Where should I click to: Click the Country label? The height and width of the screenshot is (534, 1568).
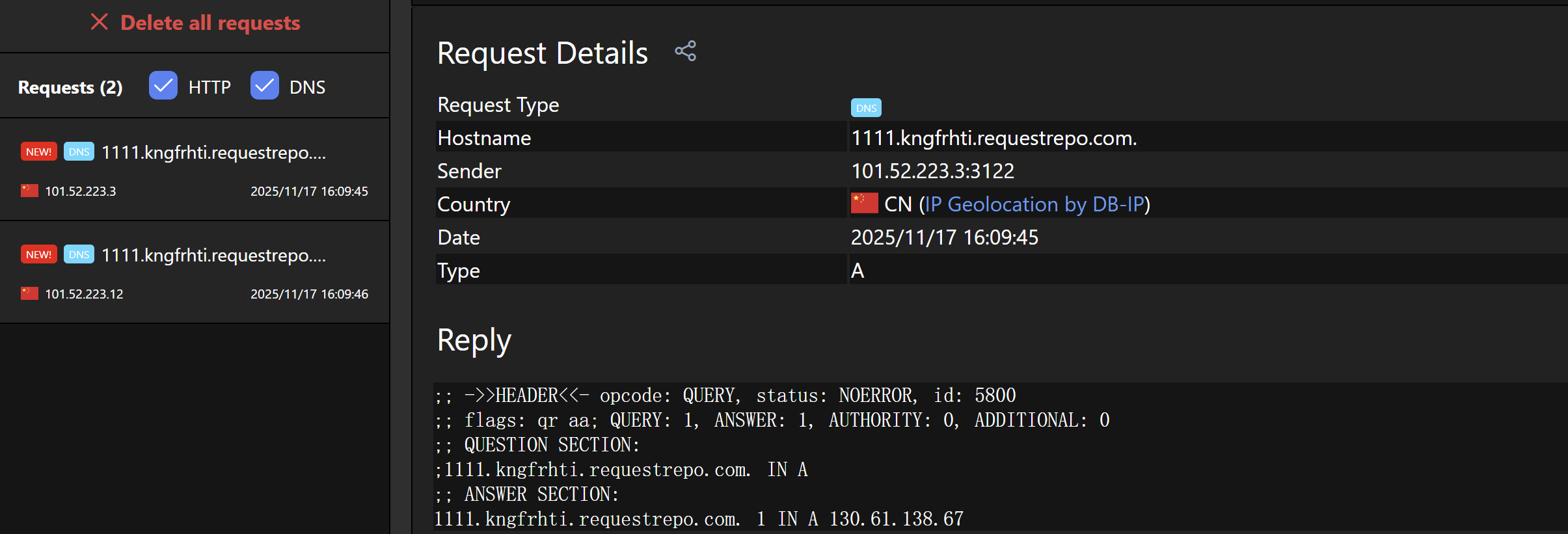[474, 204]
